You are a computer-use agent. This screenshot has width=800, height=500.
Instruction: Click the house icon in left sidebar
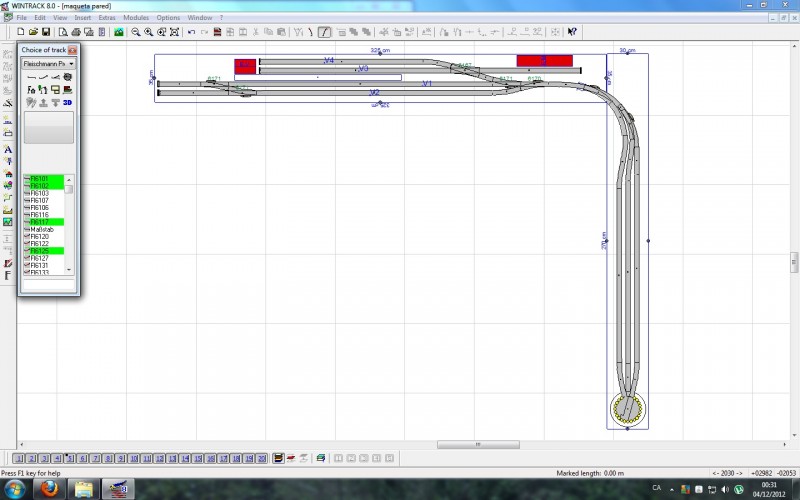coord(8,173)
